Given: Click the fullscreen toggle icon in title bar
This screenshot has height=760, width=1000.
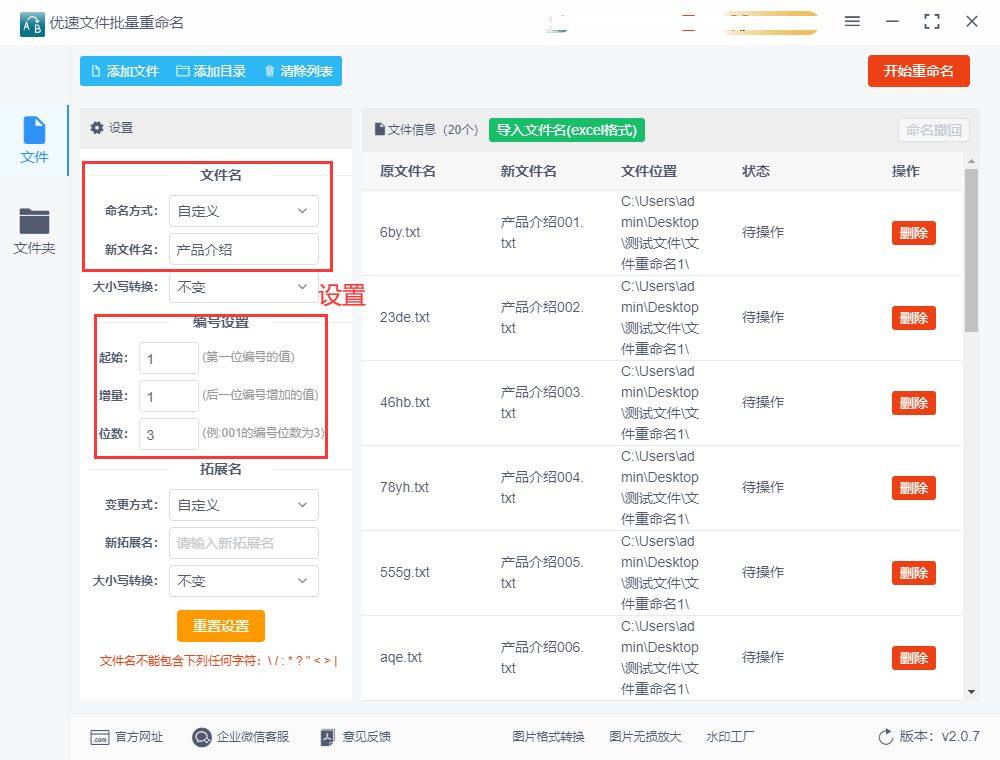Looking at the screenshot, I should point(932,22).
